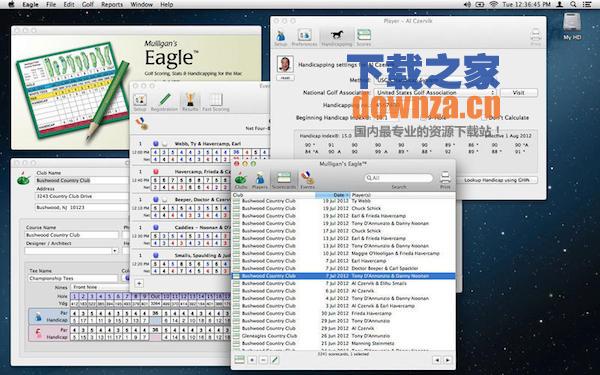
Task: Click the pencil edit scorecard button
Action: [275, 360]
